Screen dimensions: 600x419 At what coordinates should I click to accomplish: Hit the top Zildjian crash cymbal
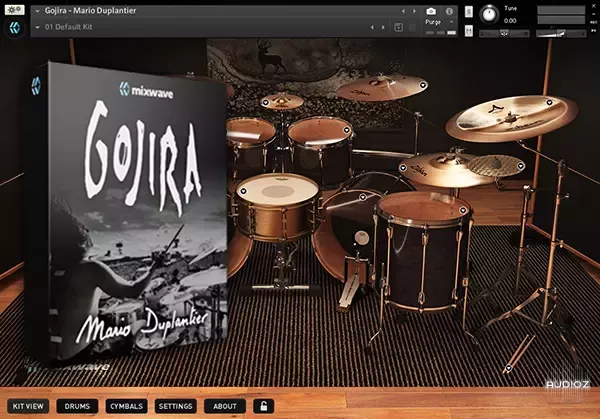tap(381, 88)
